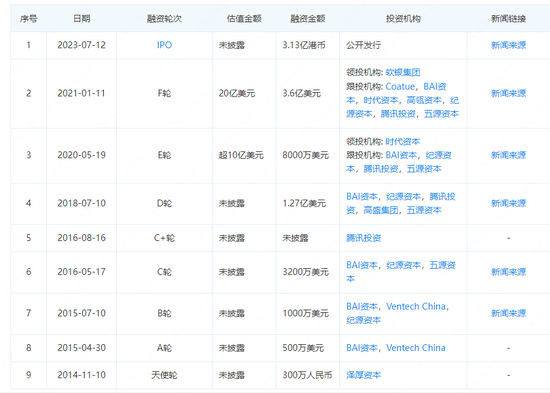550x393 pixels.
Task: Click BAI资本 link in the D轮 row
Action: point(362,196)
